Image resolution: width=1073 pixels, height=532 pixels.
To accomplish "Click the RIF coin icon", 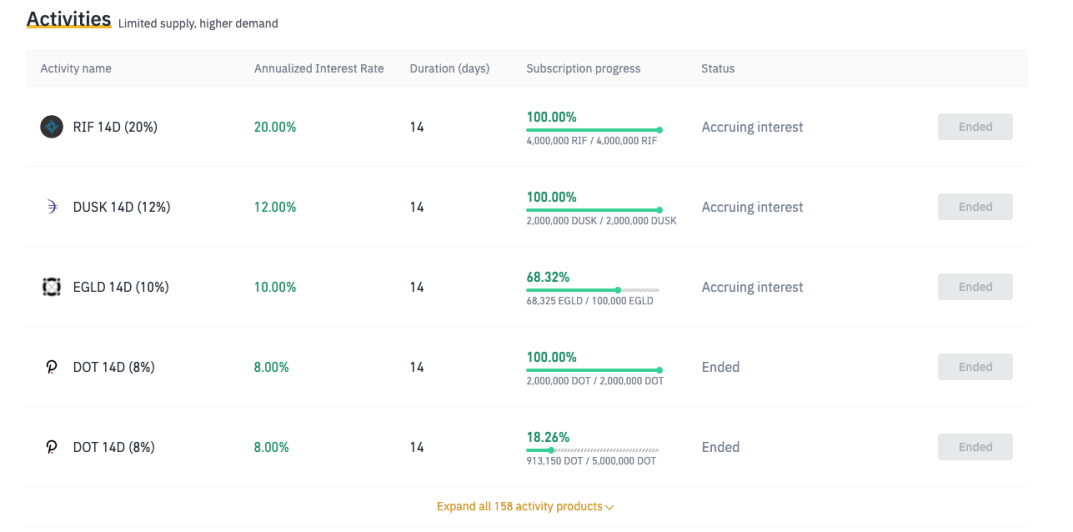I will pos(51,127).
